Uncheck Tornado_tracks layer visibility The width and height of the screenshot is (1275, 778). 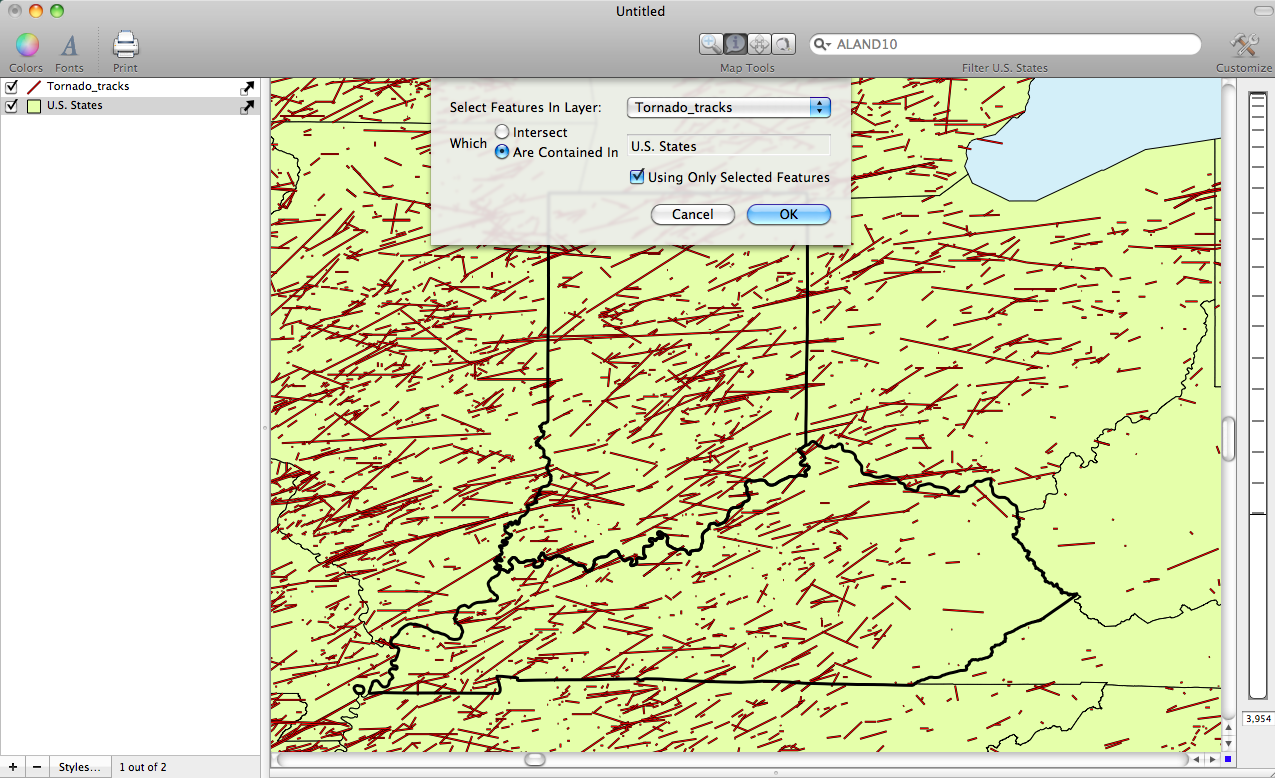[x=12, y=87]
